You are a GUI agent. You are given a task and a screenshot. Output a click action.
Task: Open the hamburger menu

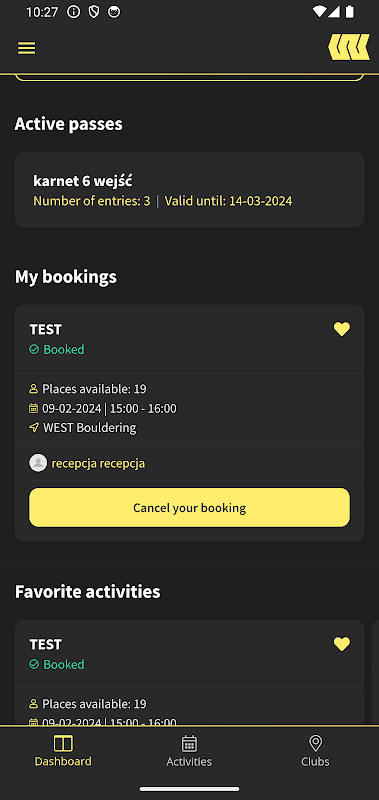coord(27,48)
